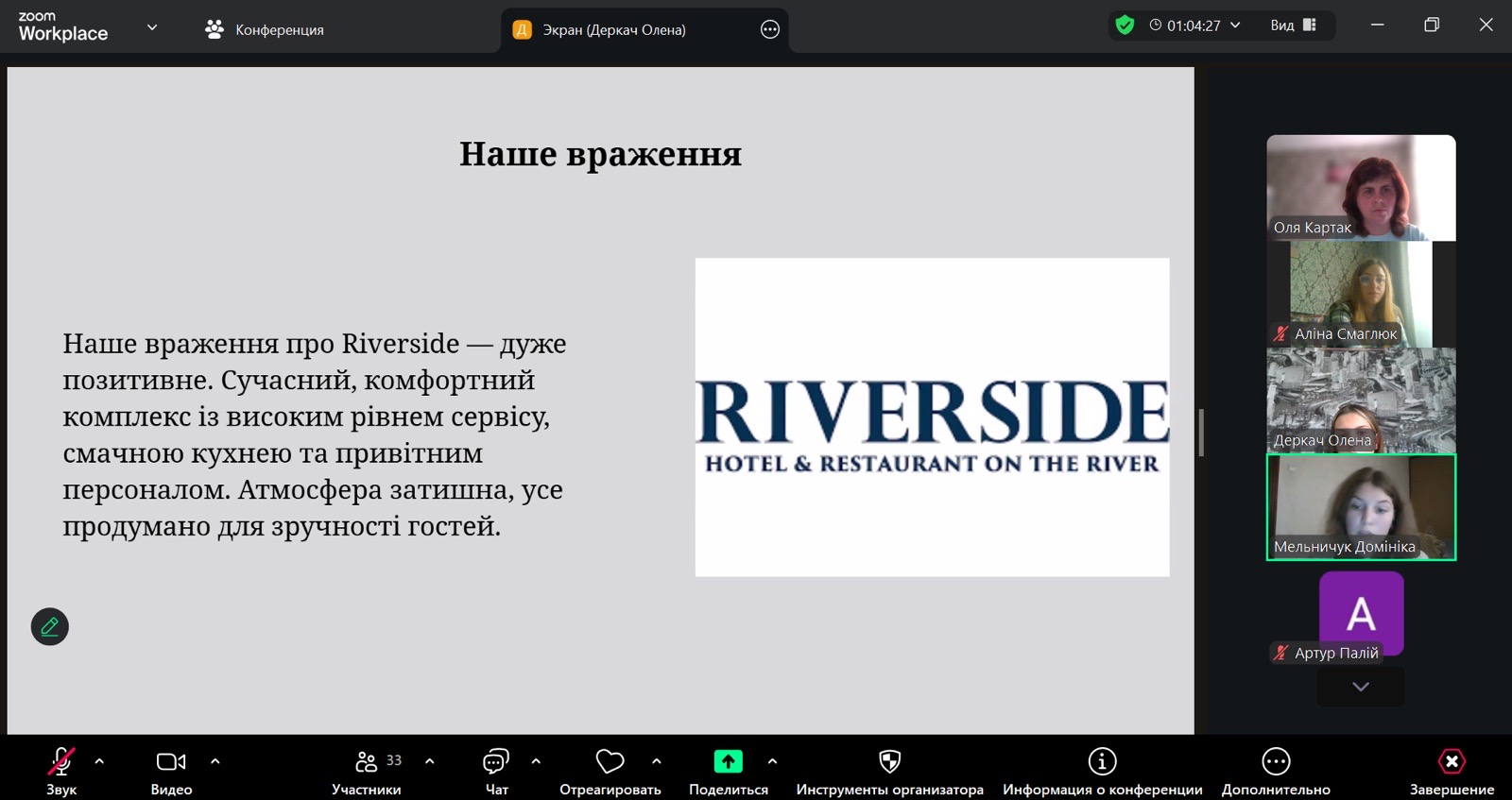The height and width of the screenshot is (800, 1512).
Task: Open Инструменты организатора shield icon
Action: [889, 761]
